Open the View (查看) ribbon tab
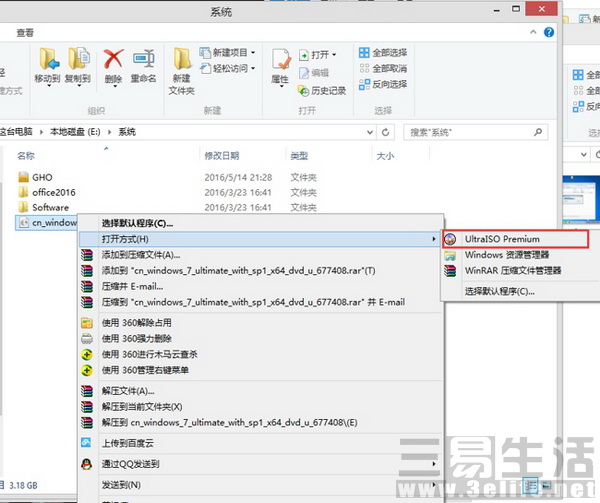This screenshot has width=600, height=503. [25, 33]
